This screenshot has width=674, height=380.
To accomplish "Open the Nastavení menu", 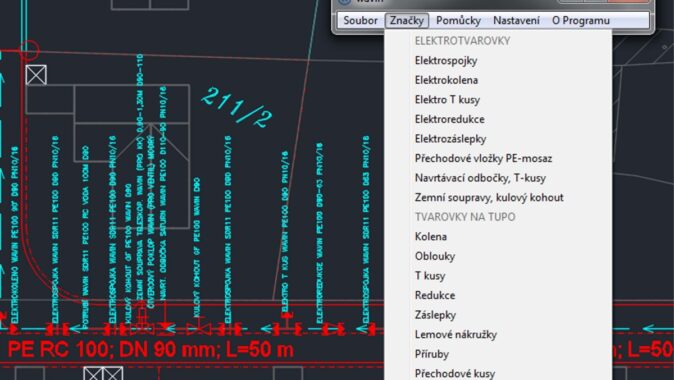I will pyautogui.click(x=516, y=21).
